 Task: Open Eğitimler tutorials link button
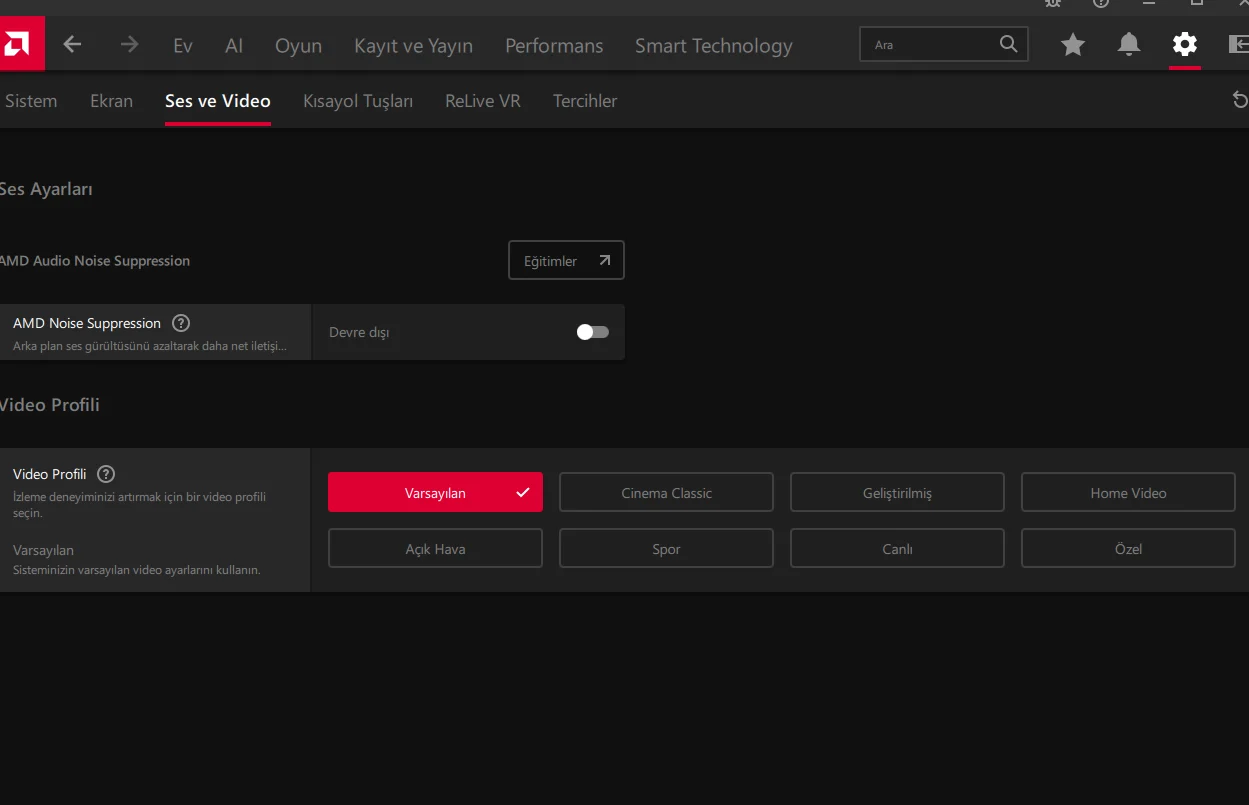pos(566,260)
